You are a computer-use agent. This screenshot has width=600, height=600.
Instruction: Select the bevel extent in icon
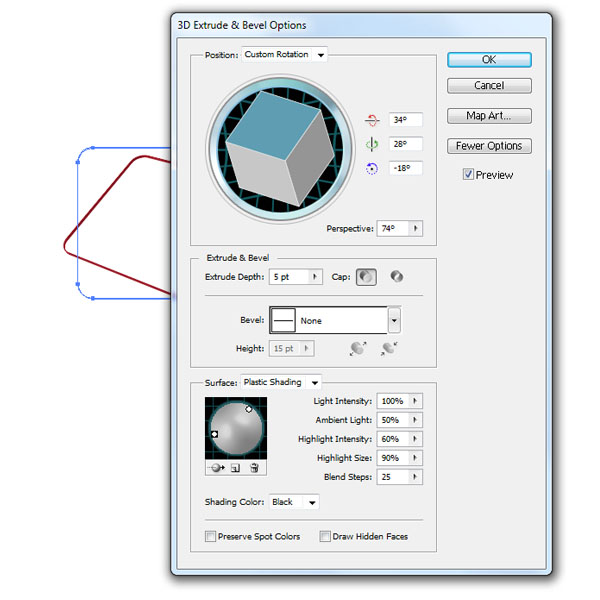(x=389, y=349)
